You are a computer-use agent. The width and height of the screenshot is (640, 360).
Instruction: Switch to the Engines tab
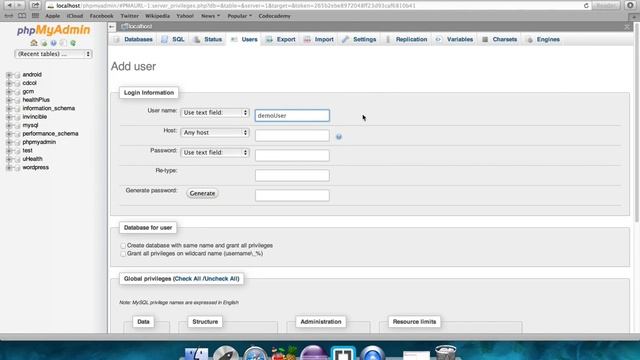543,40
